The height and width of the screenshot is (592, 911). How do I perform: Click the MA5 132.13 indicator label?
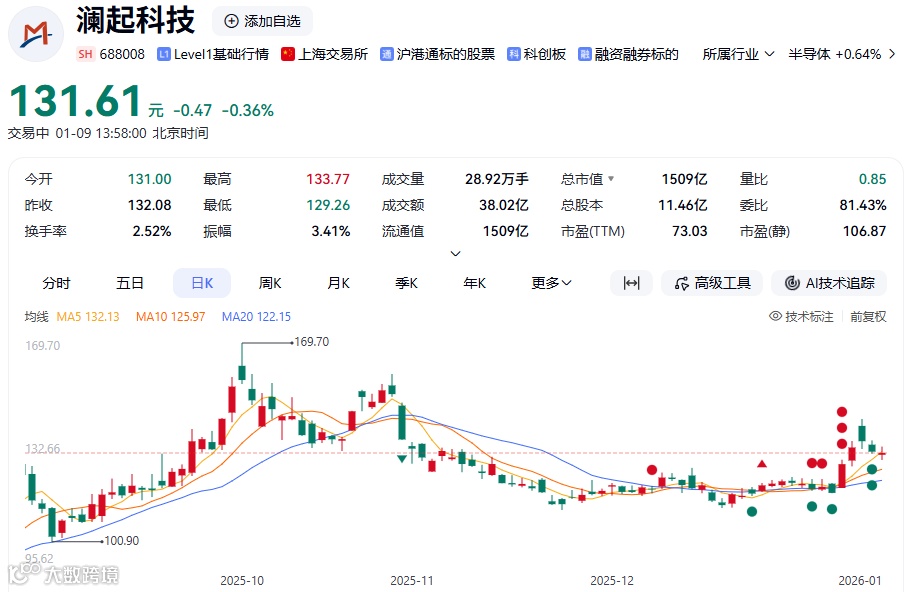pyautogui.click(x=88, y=317)
